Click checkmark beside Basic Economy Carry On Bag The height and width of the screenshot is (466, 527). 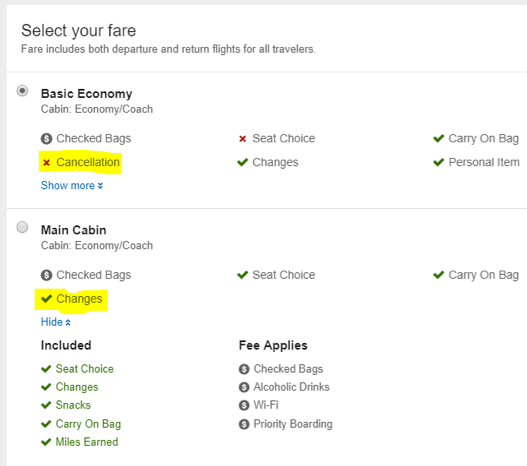click(x=439, y=138)
